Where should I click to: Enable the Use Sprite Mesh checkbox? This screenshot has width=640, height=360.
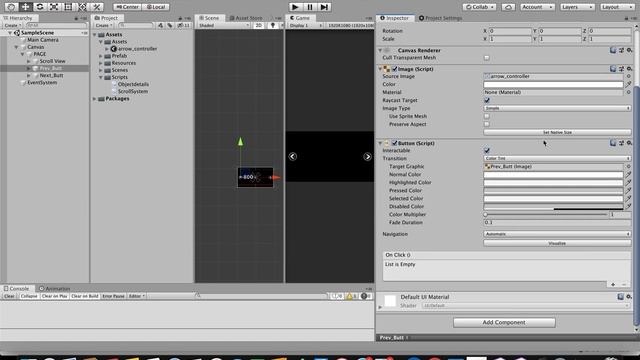pos(487,116)
